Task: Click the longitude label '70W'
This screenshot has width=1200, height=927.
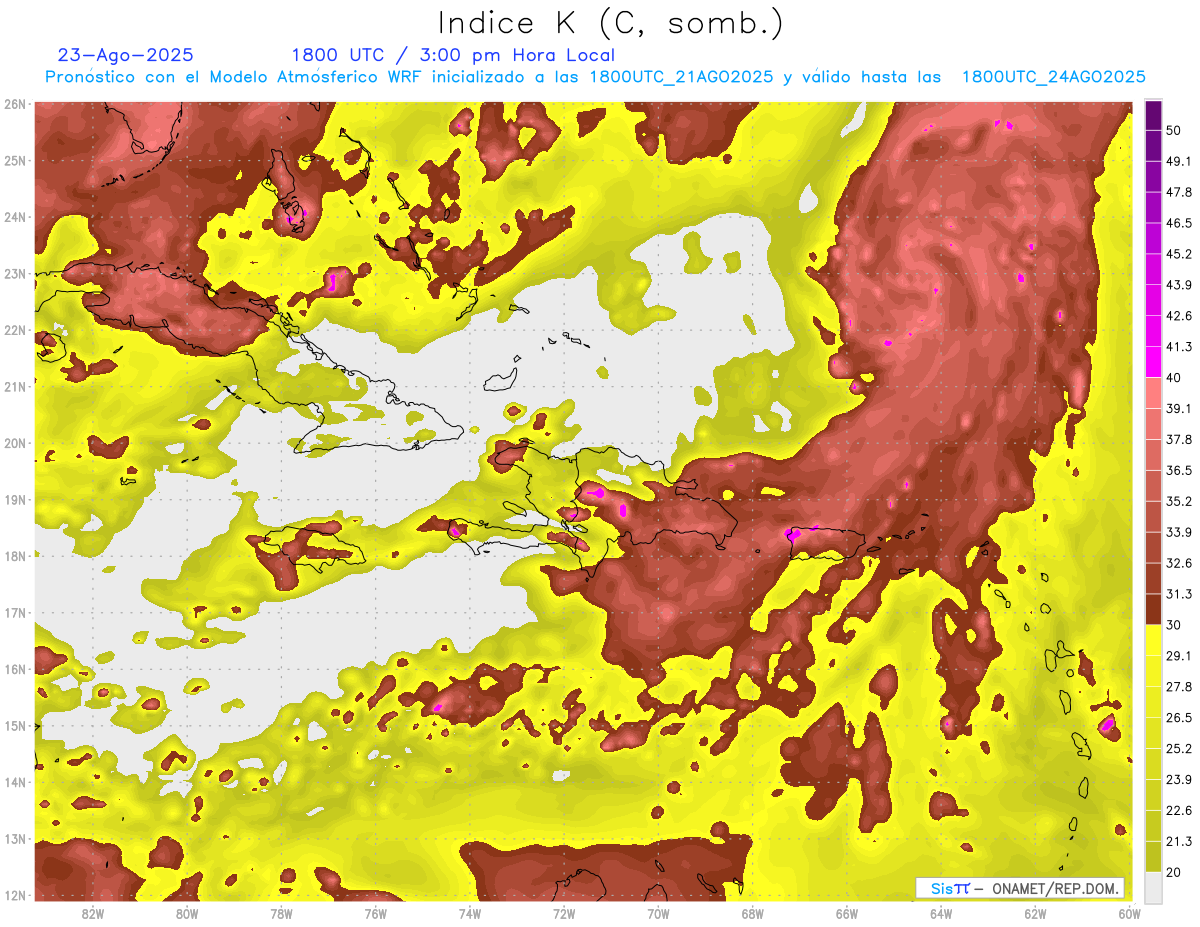Action: tap(659, 913)
